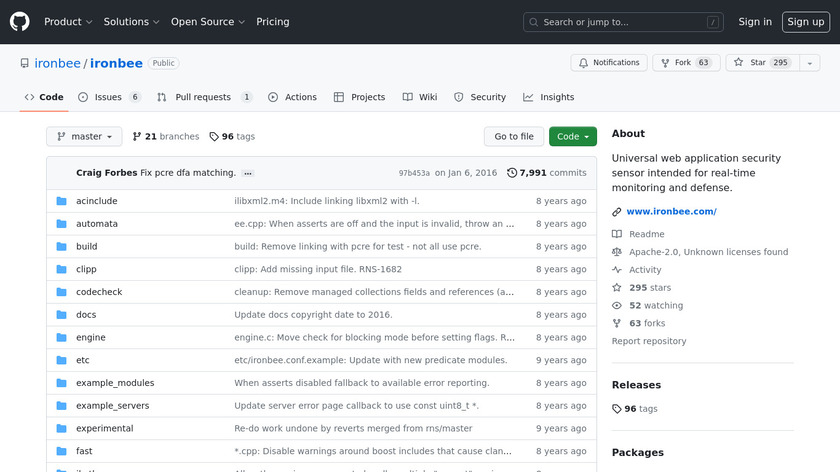
Task: Switch to the Insights tab
Action: (549, 97)
